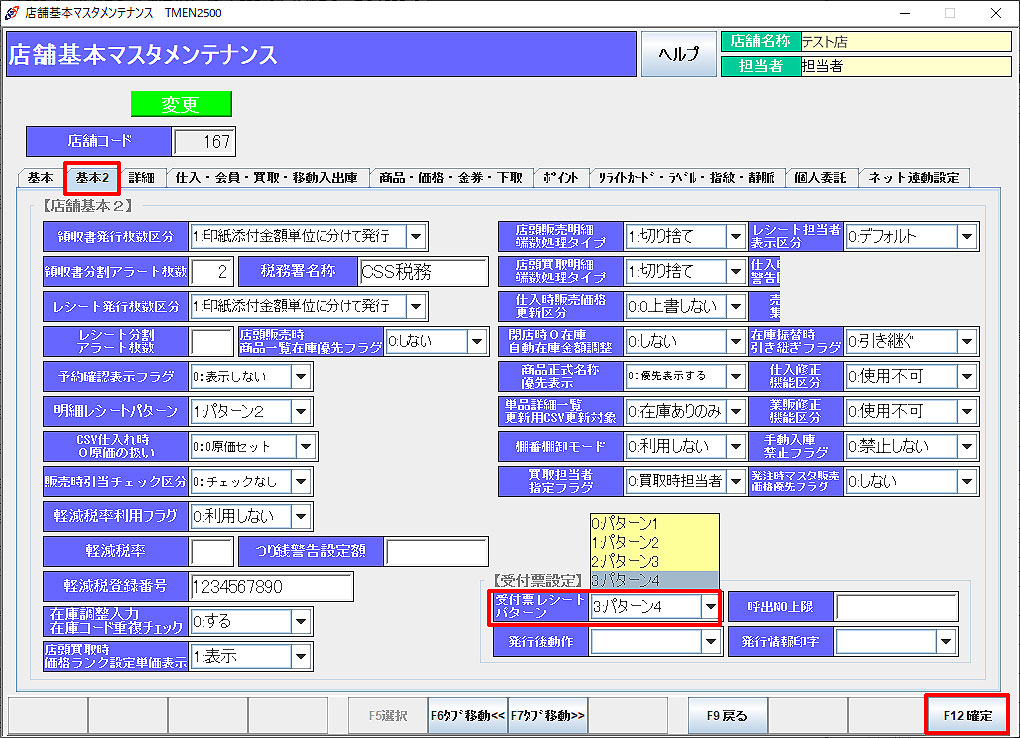Select 2:パターン3 in the dropdown list
The image size is (1020, 738).
[x=654, y=561]
